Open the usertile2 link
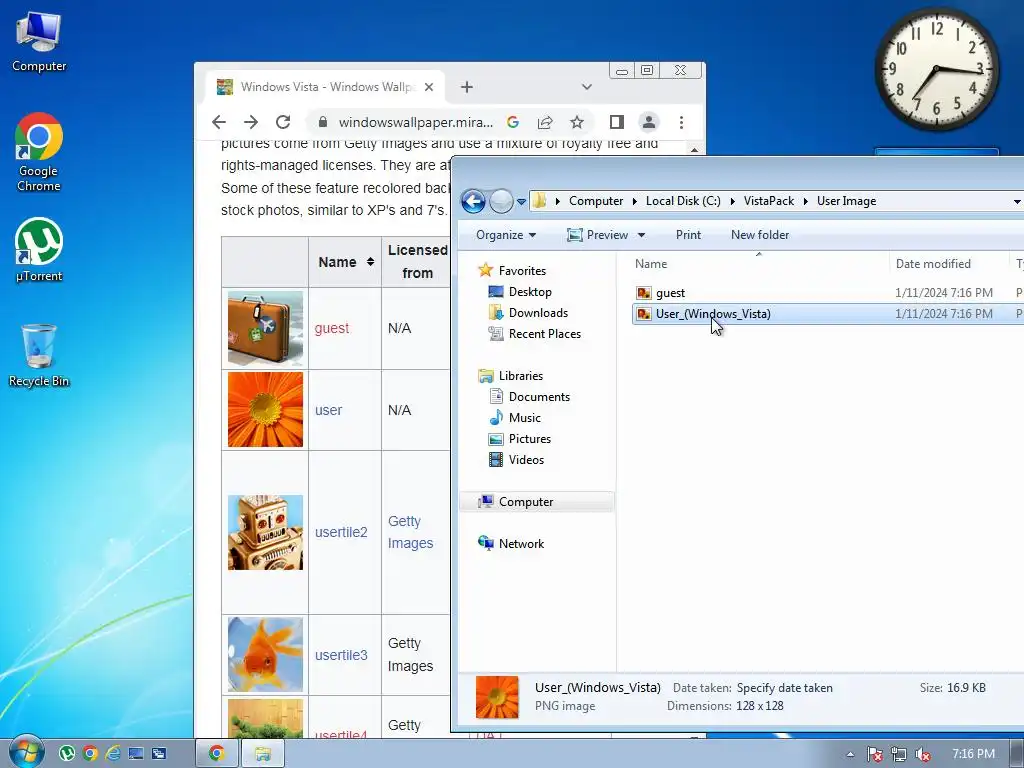Image resolution: width=1024 pixels, height=768 pixels. pyautogui.click(x=341, y=532)
